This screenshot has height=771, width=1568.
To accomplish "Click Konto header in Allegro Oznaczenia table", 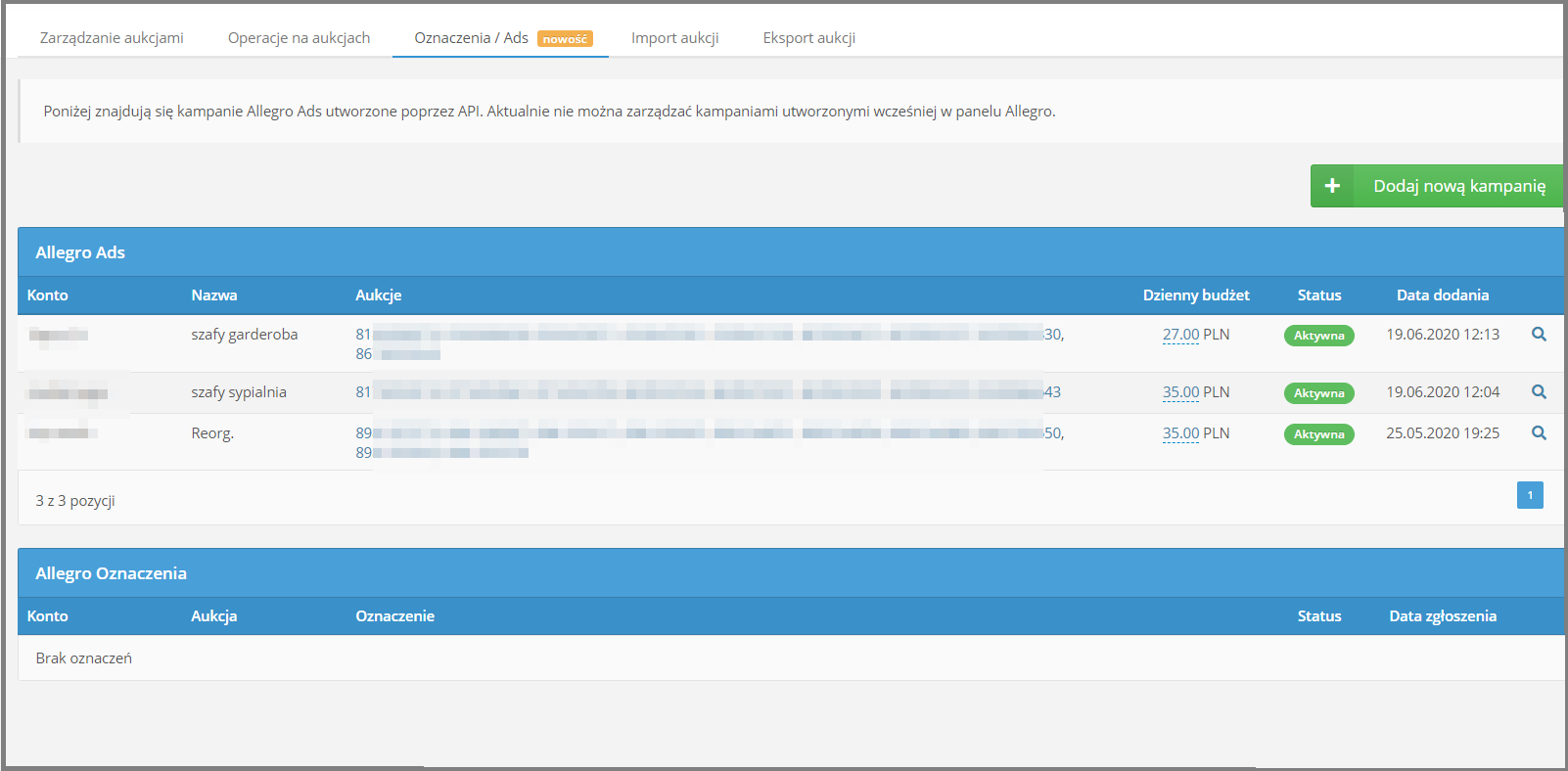I will (48, 616).
